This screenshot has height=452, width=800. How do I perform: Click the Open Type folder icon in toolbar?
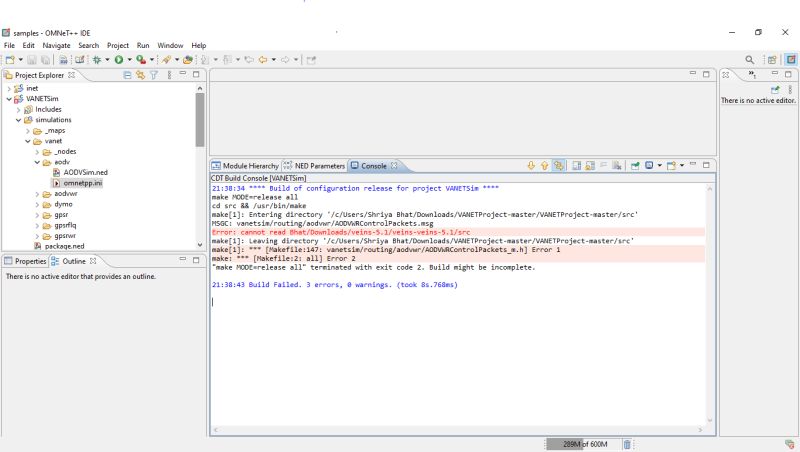pyautogui.click(x=188, y=60)
